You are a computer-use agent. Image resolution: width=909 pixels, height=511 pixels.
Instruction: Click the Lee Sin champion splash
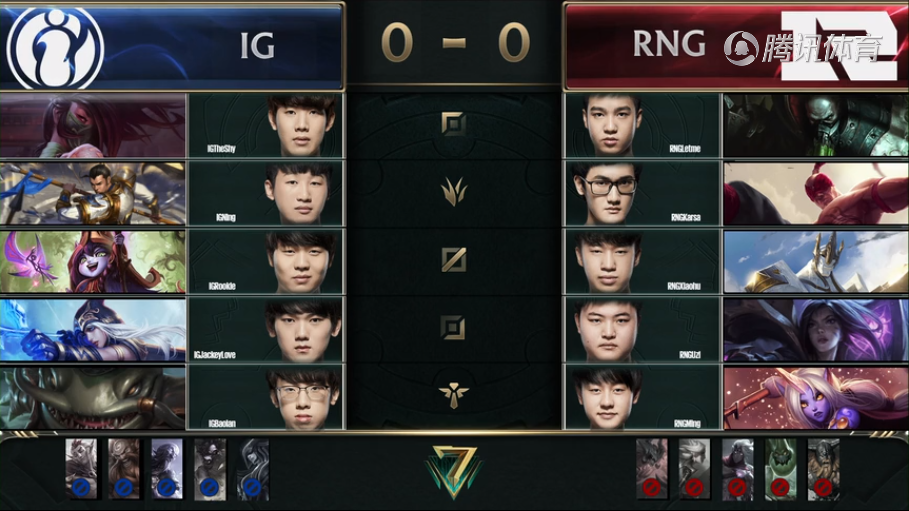816,194
